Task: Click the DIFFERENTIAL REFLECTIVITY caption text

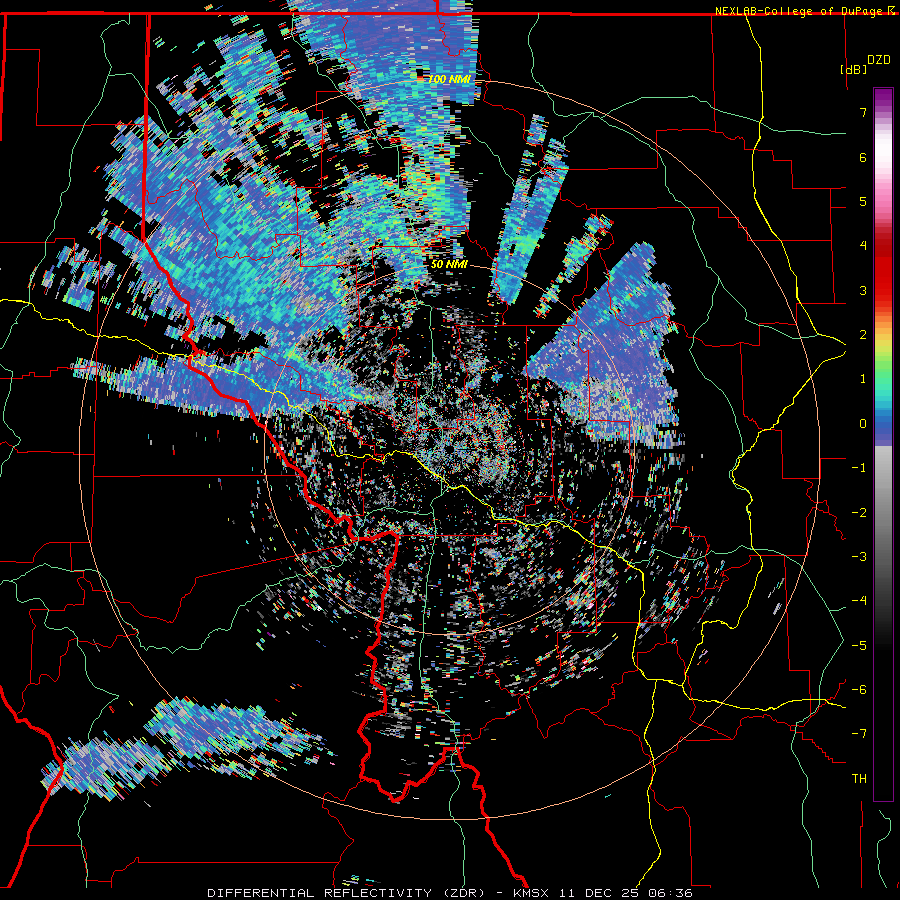Action: click(319, 893)
